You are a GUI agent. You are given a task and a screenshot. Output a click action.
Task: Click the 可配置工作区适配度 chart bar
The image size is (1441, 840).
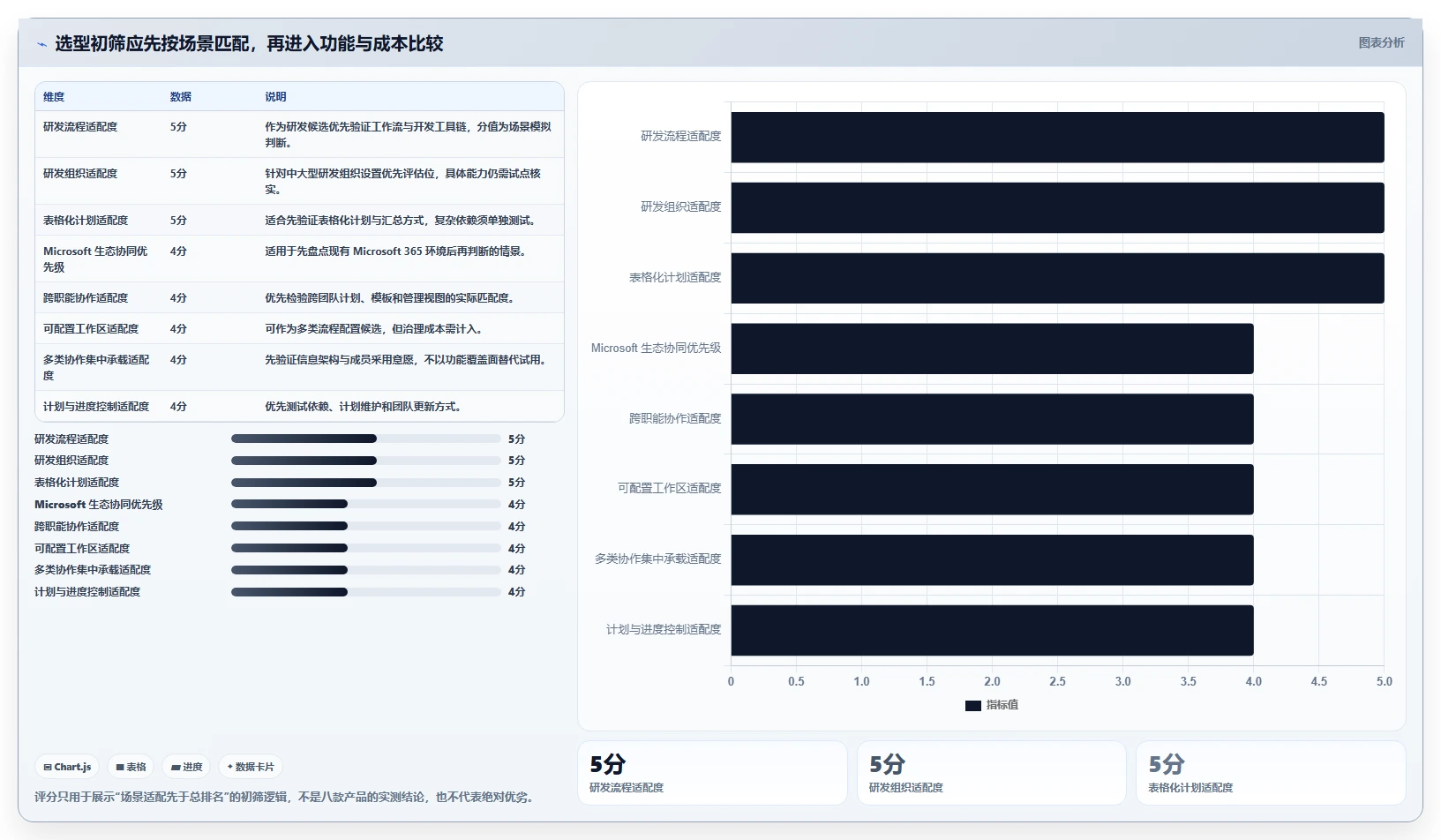(992, 489)
